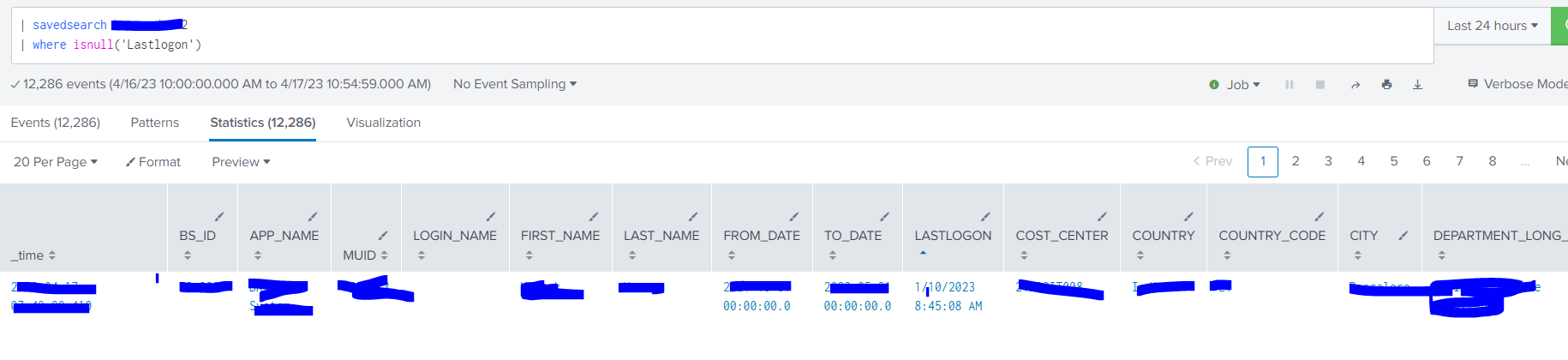Open the Visualization tab

[x=383, y=123]
